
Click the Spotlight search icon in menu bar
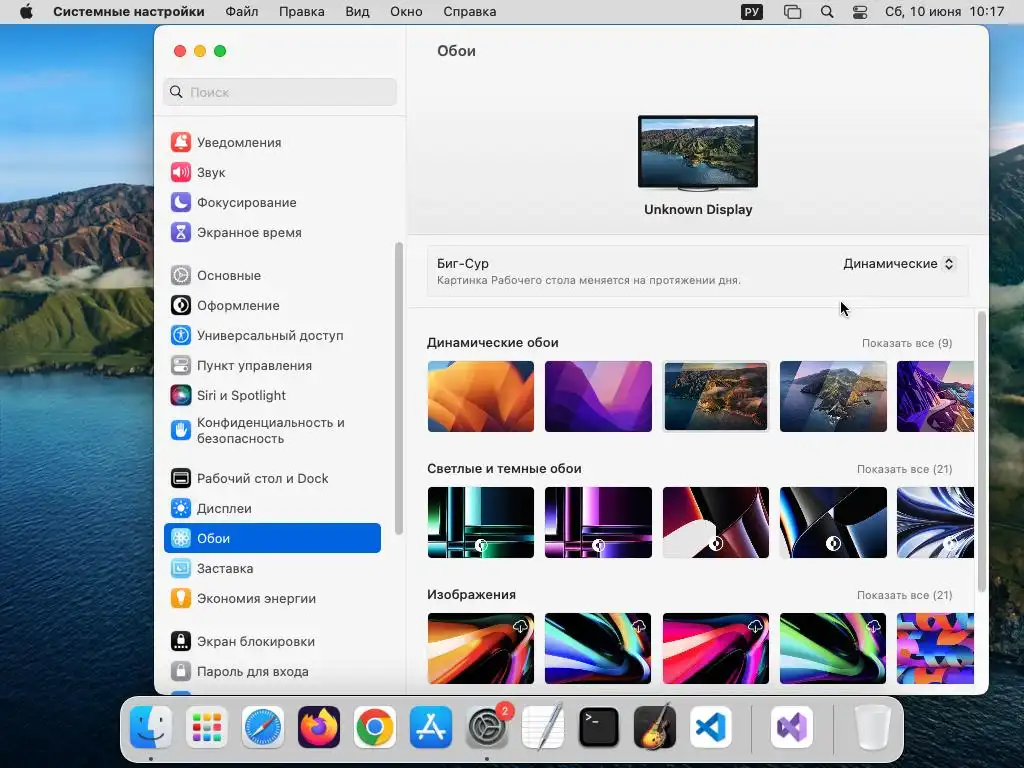coord(827,12)
